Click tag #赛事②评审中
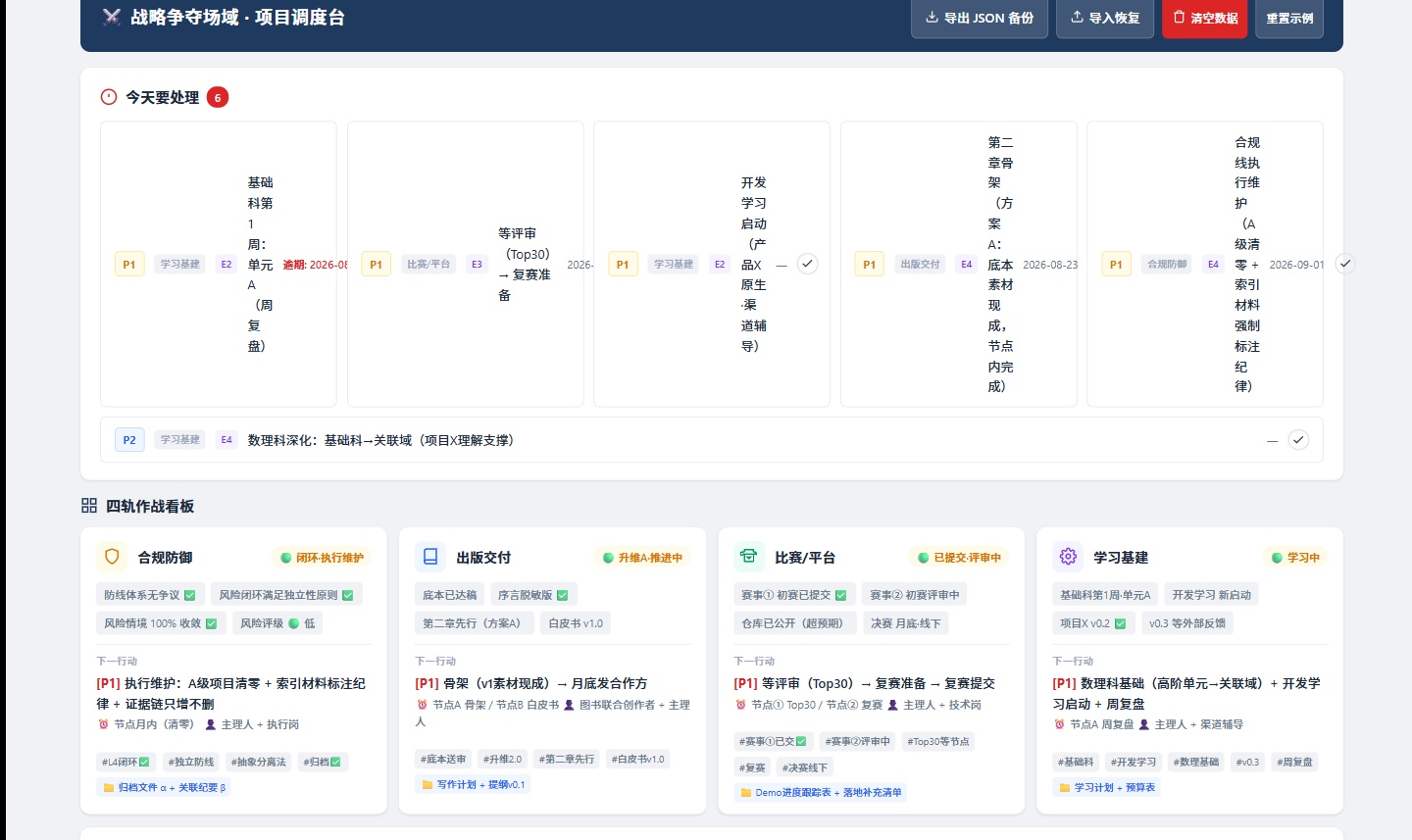Viewport: 1412px width, 840px height. [858, 741]
